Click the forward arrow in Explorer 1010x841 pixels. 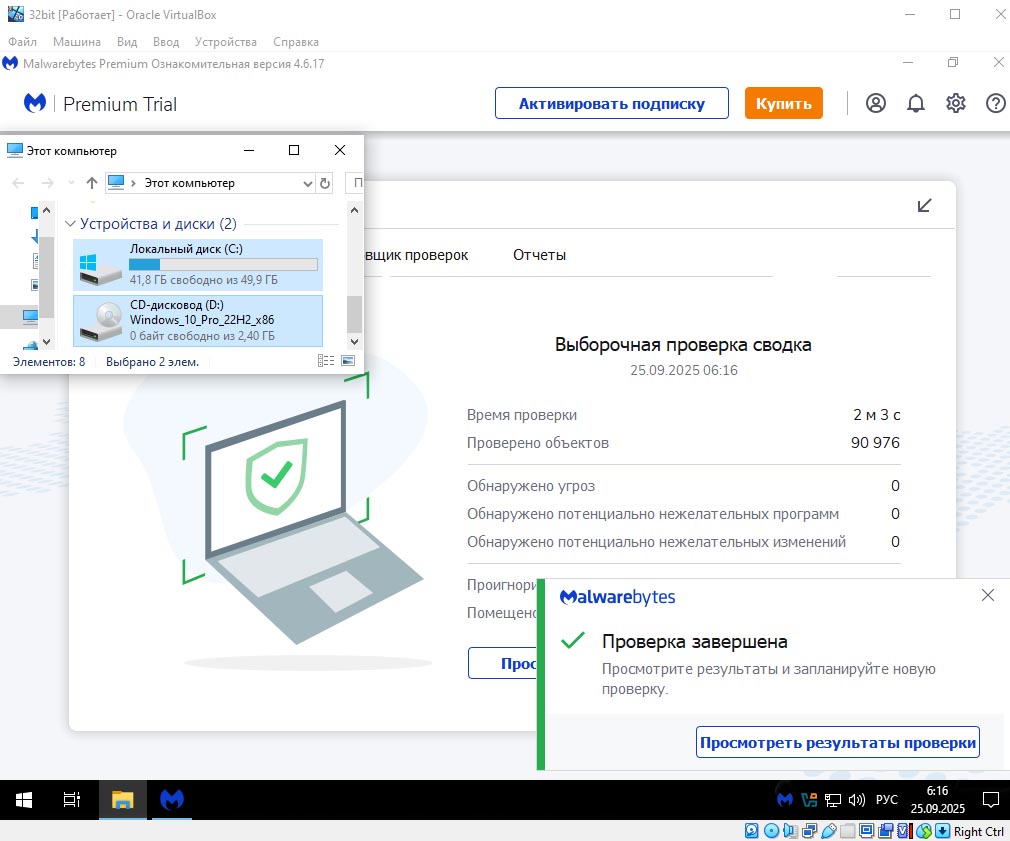click(x=48, y=183)
